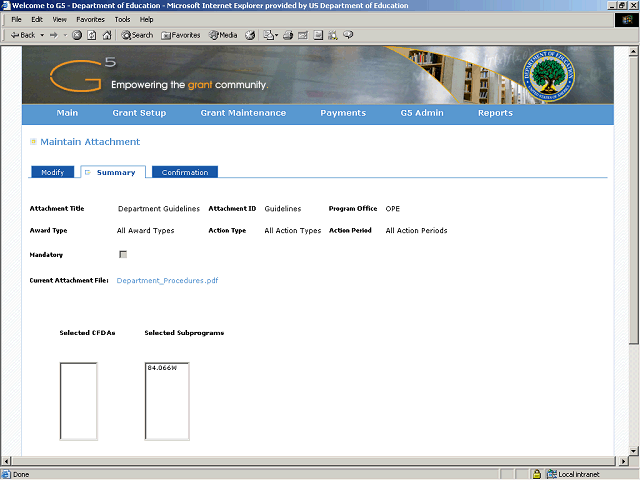Click the 'All Action Types' value

[x=293, y=231]
